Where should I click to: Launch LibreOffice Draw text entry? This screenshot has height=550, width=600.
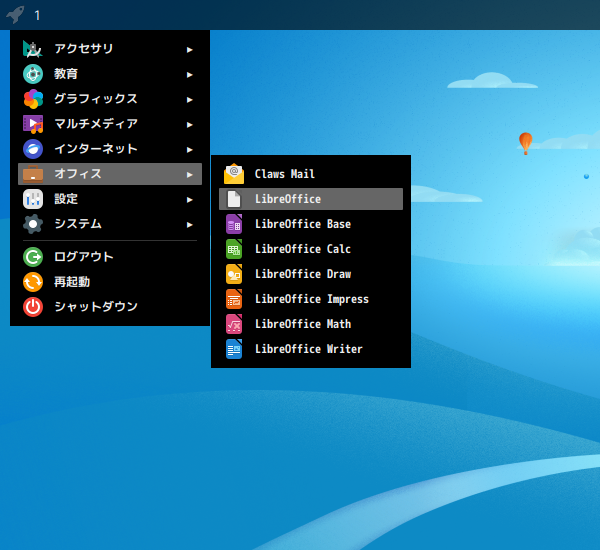tap(303, 274)
